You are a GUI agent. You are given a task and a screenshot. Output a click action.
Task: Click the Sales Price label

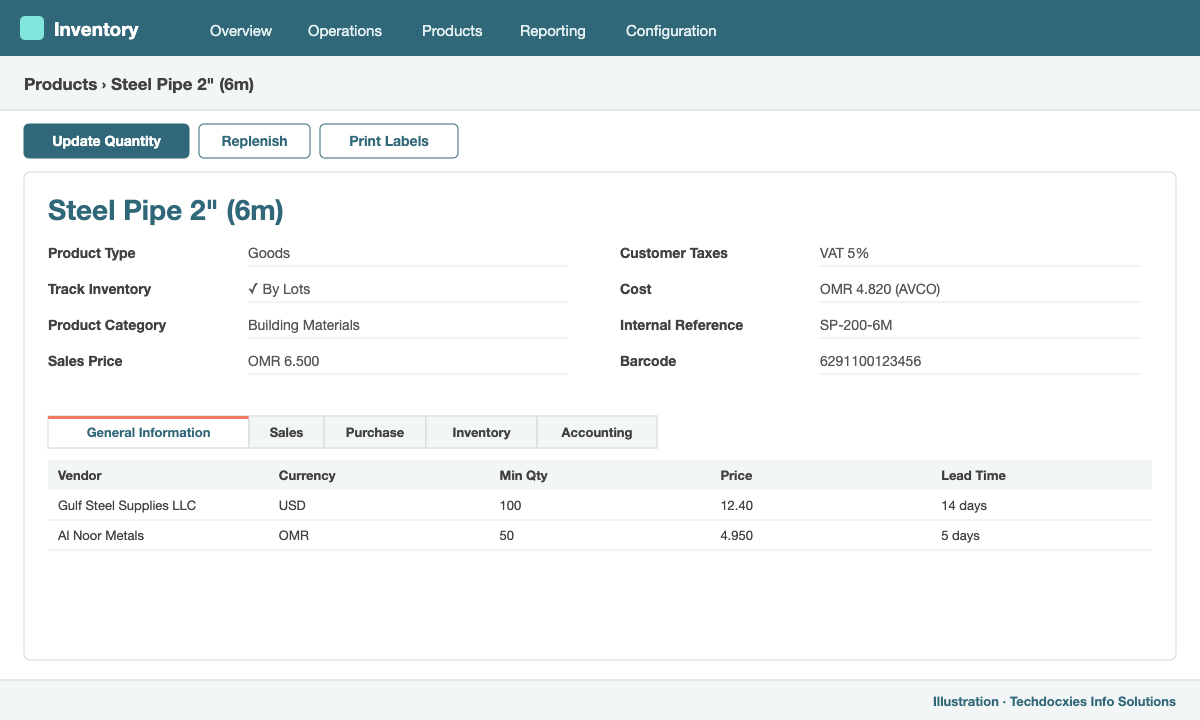coord(85,361)
